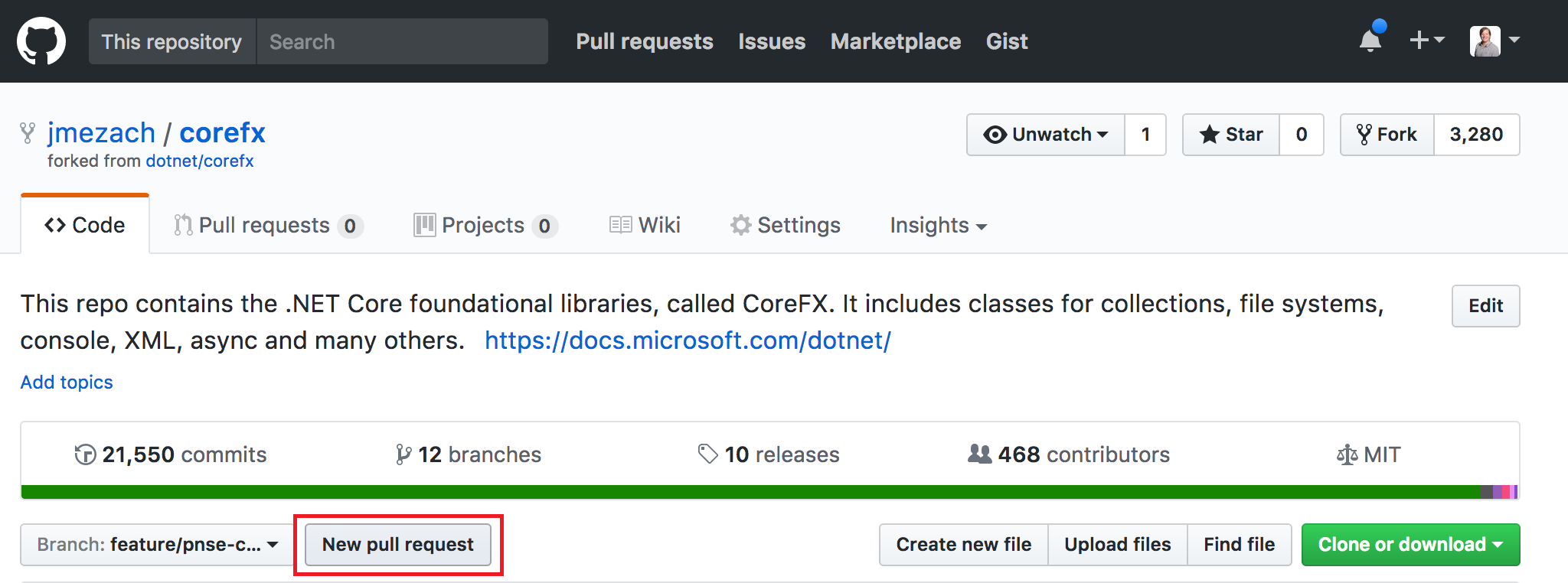1568x583 pixels.
Task: Edit the repository description
Action: click(1485, 306)
